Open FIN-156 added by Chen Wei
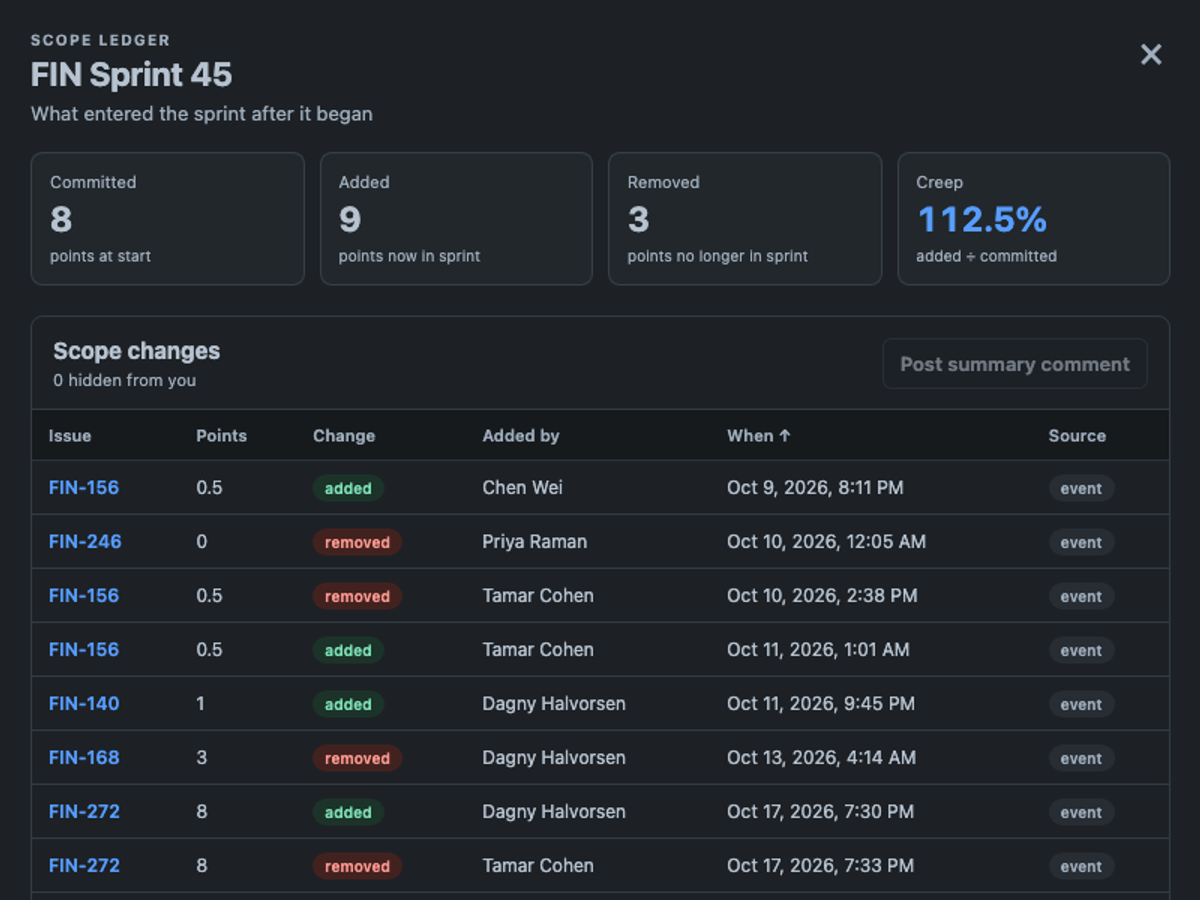Viewport: 1200px width, 900px height. pyautogui.click(x=84, y=488)
